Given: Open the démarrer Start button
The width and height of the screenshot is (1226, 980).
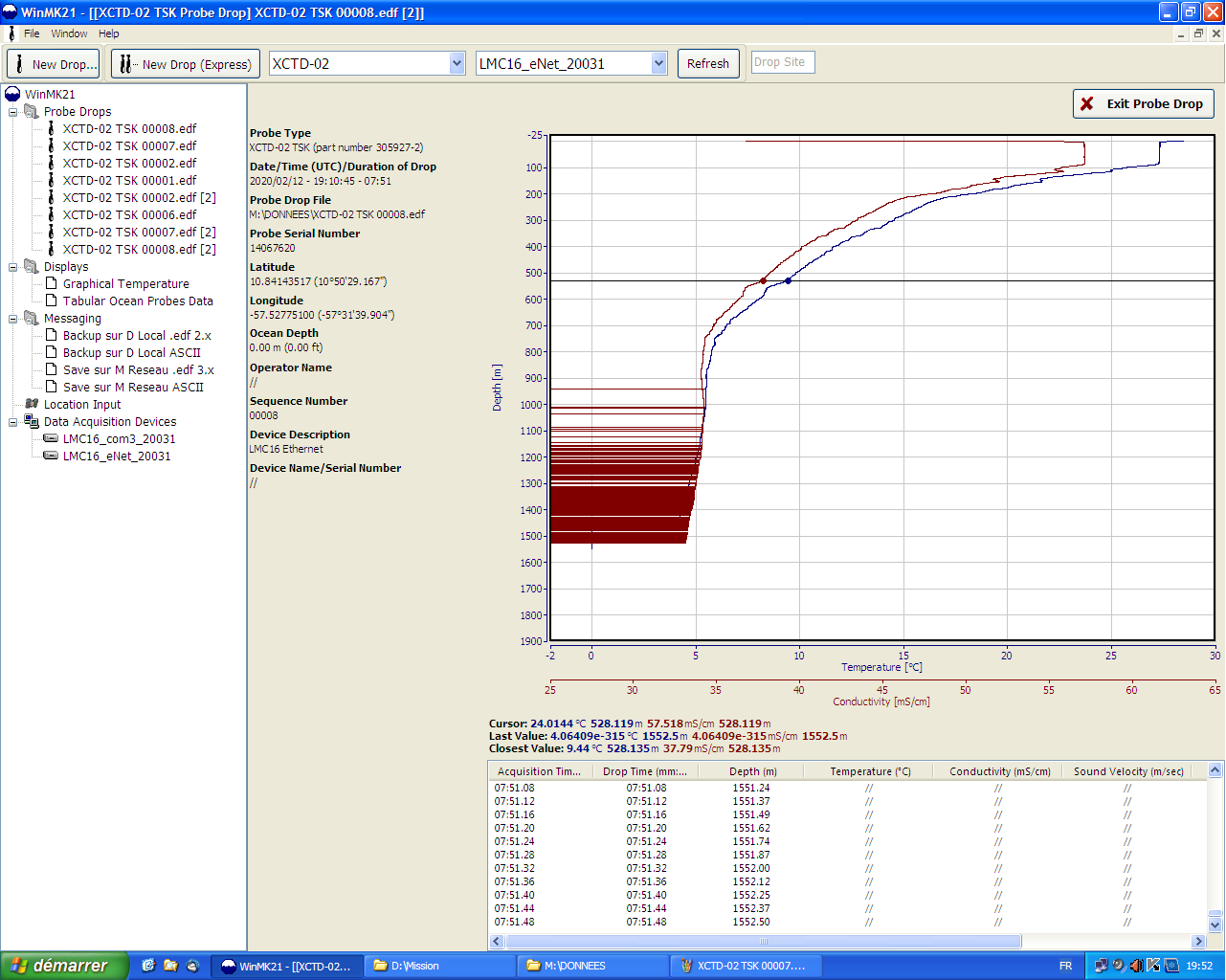Looking at the screenshot, I should pos(64,966).
